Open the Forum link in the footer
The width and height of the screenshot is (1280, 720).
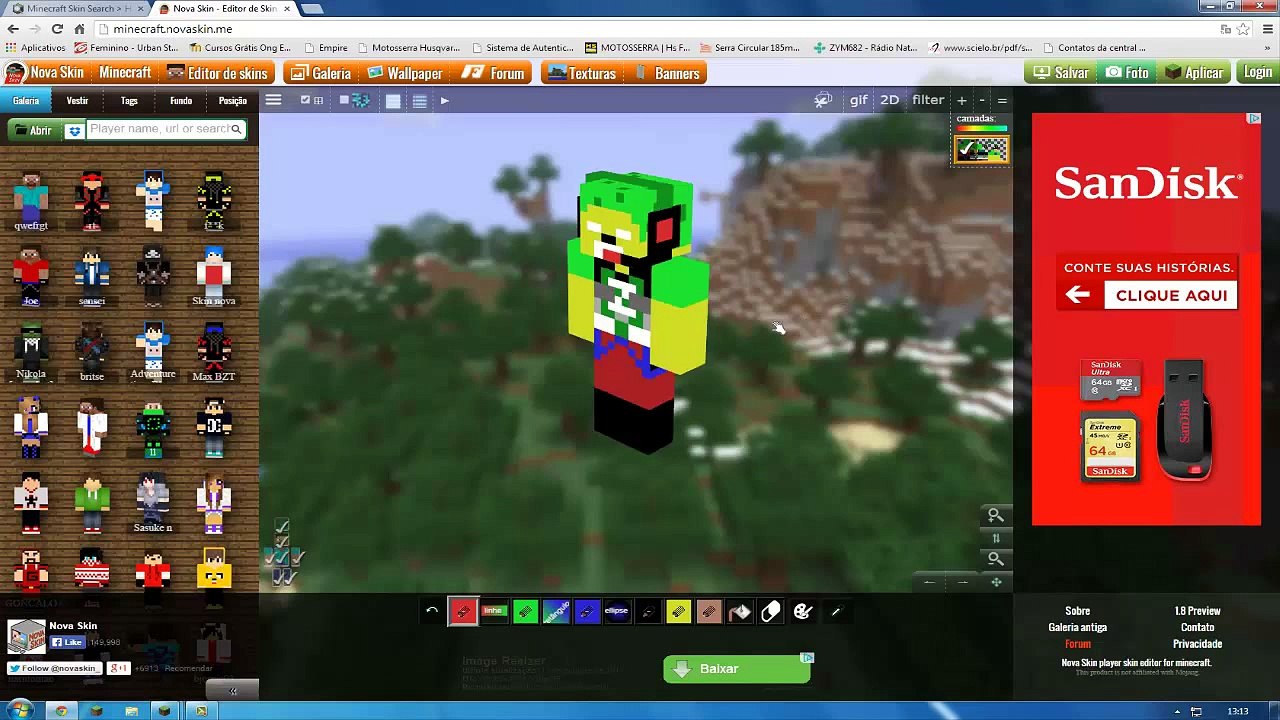pyautogui.click(x=1077, y=644)
